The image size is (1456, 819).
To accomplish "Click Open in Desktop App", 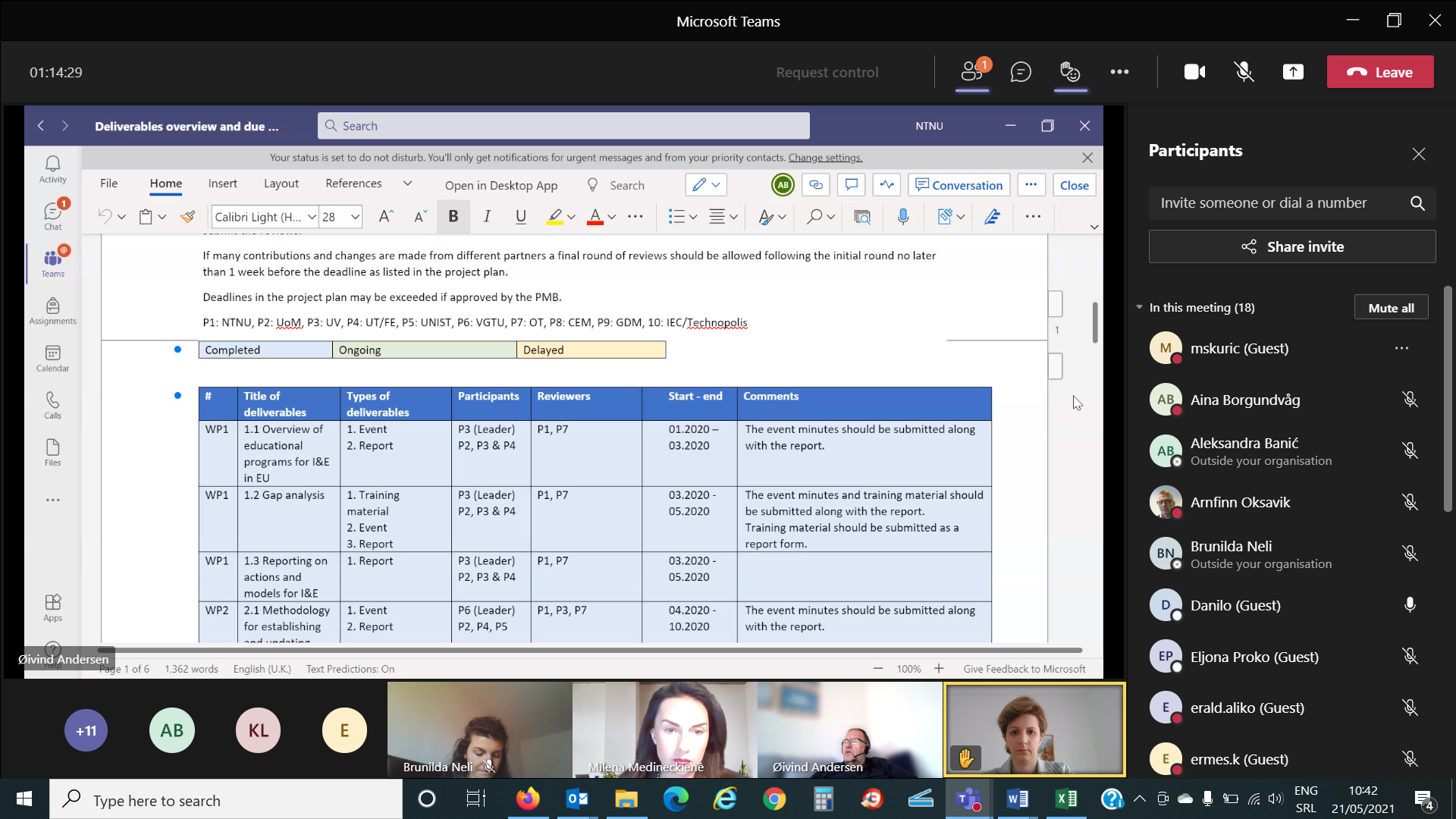I will [x=500, y=185].
